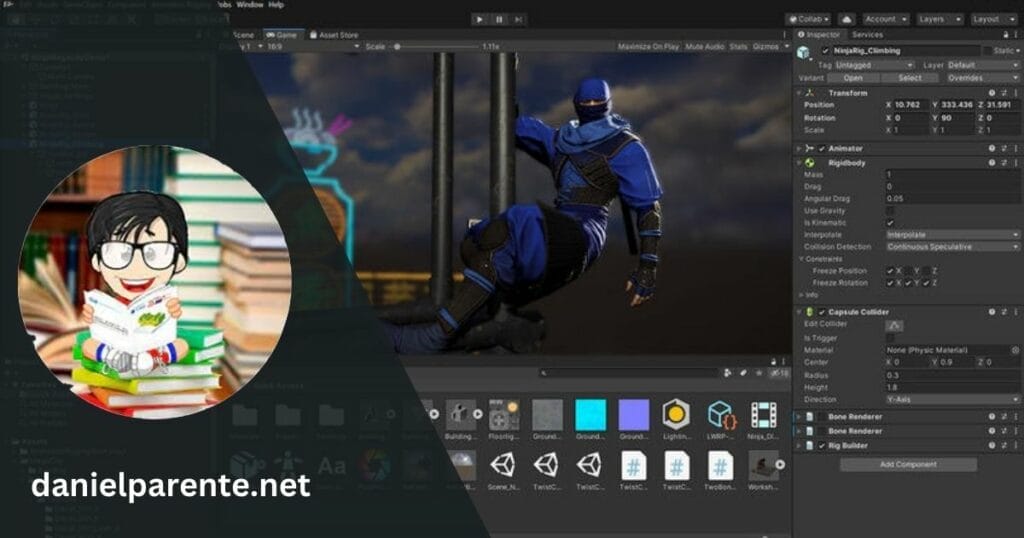Open the Collision Detection dropdown

tap(952, 247)
